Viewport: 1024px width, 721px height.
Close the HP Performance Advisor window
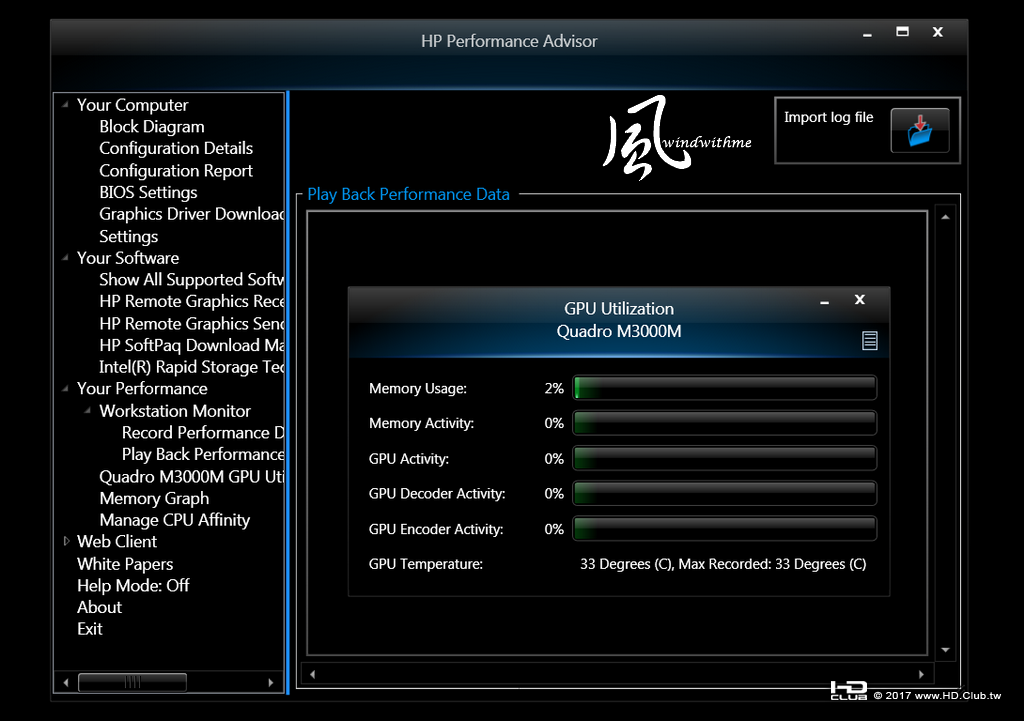938,32
